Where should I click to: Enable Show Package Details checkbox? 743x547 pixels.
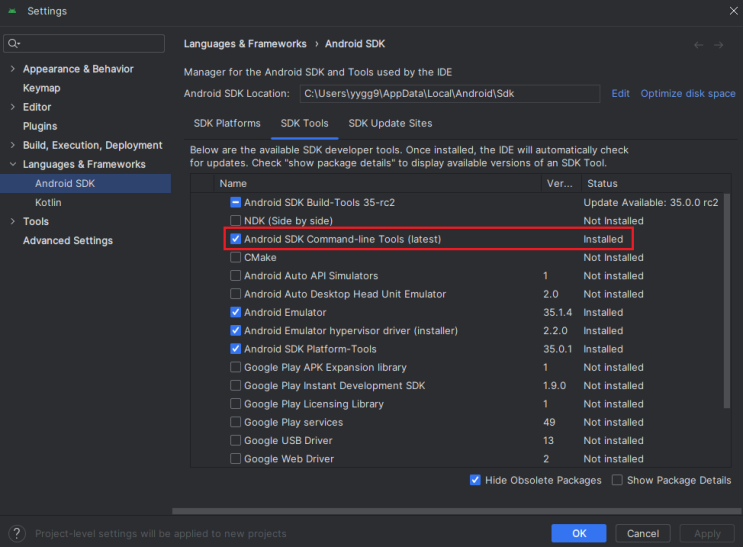click(617, 480)
